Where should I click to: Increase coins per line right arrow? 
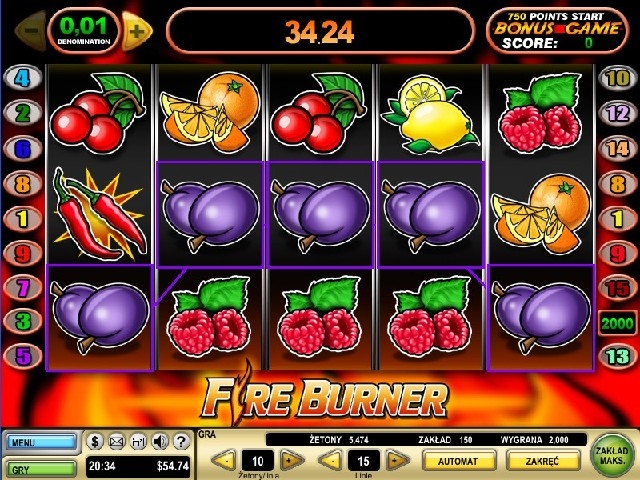[x=291, y=461]
